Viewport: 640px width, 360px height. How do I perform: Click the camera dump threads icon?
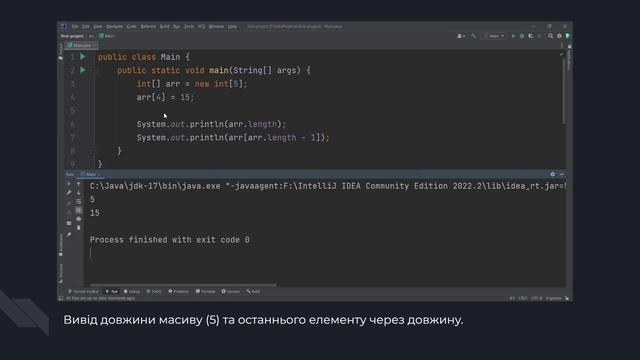69,223
